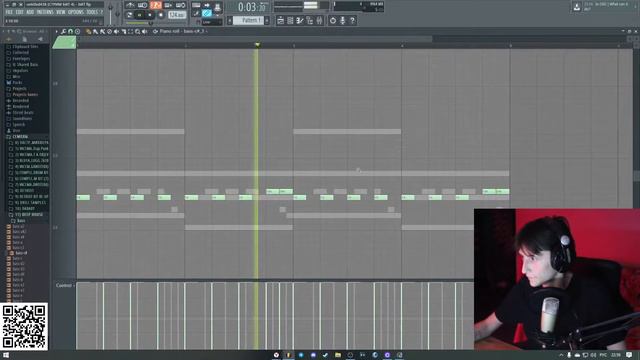Click the microphone recording icon in toolbar

[342, 20]
